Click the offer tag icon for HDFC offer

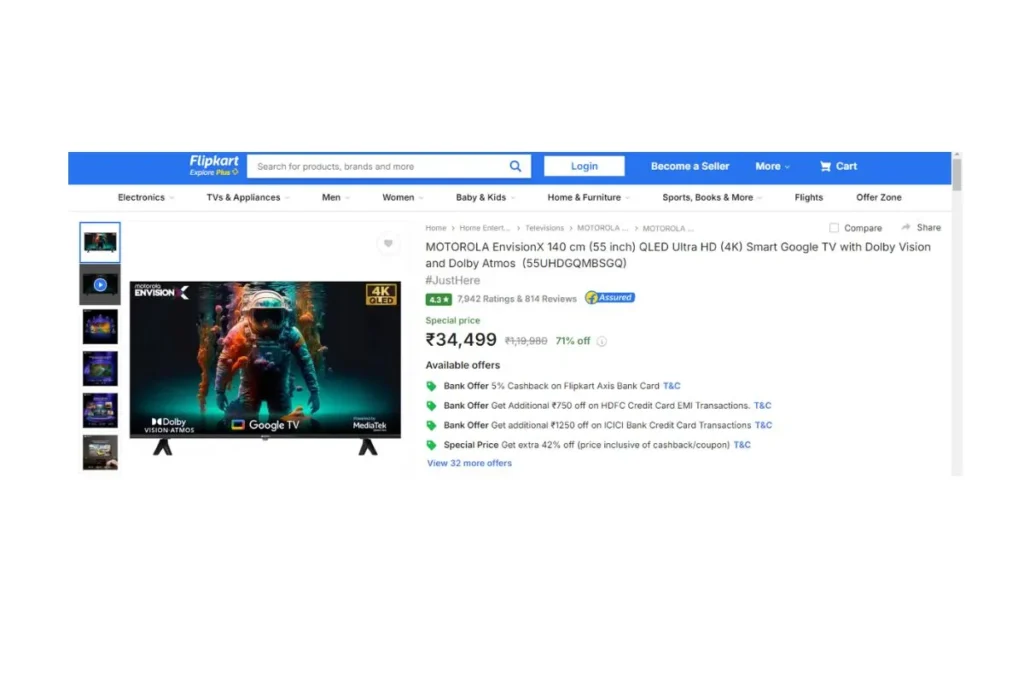coord(431,405)
